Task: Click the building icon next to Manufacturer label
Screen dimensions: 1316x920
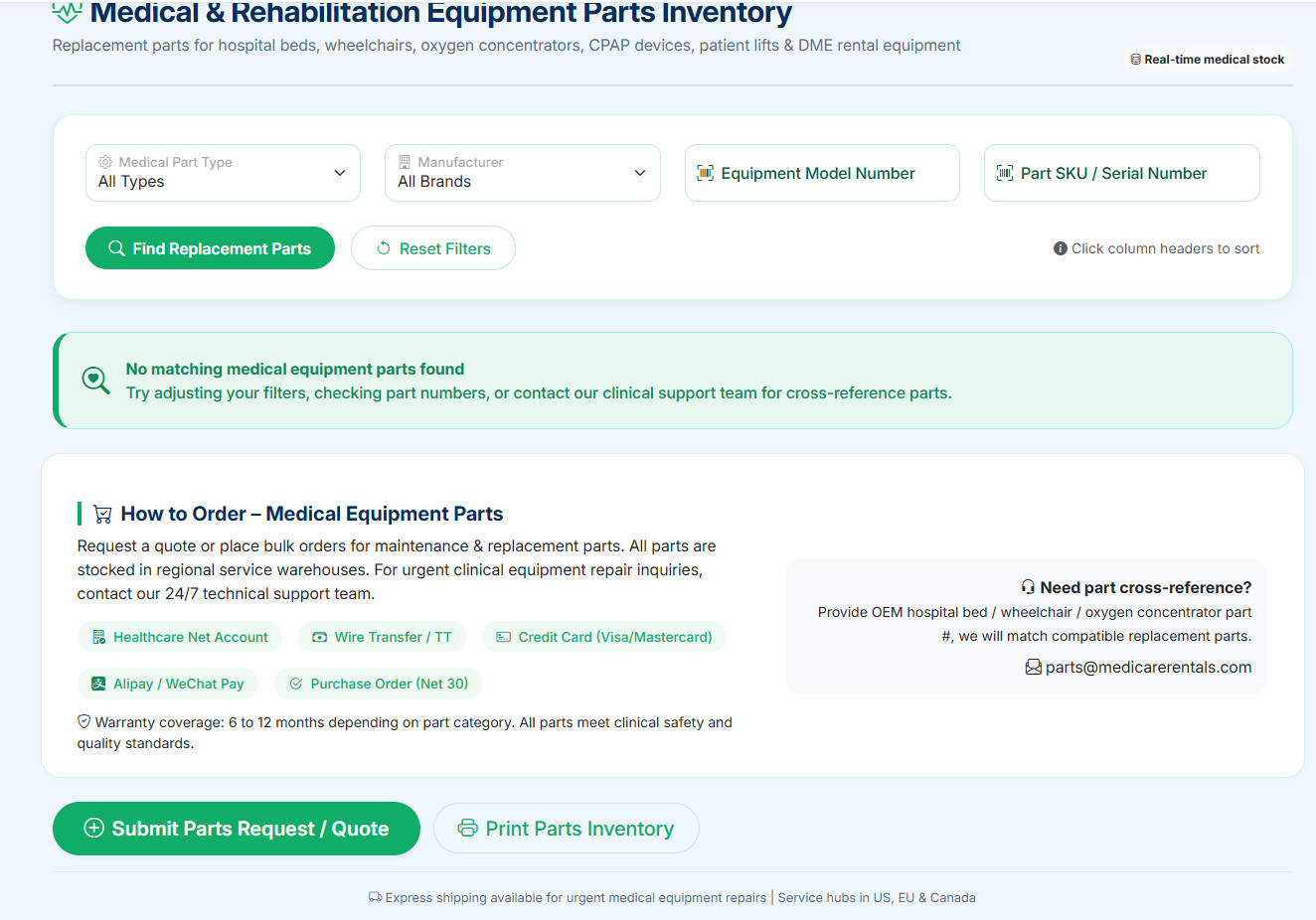Action: coord(405,162)
